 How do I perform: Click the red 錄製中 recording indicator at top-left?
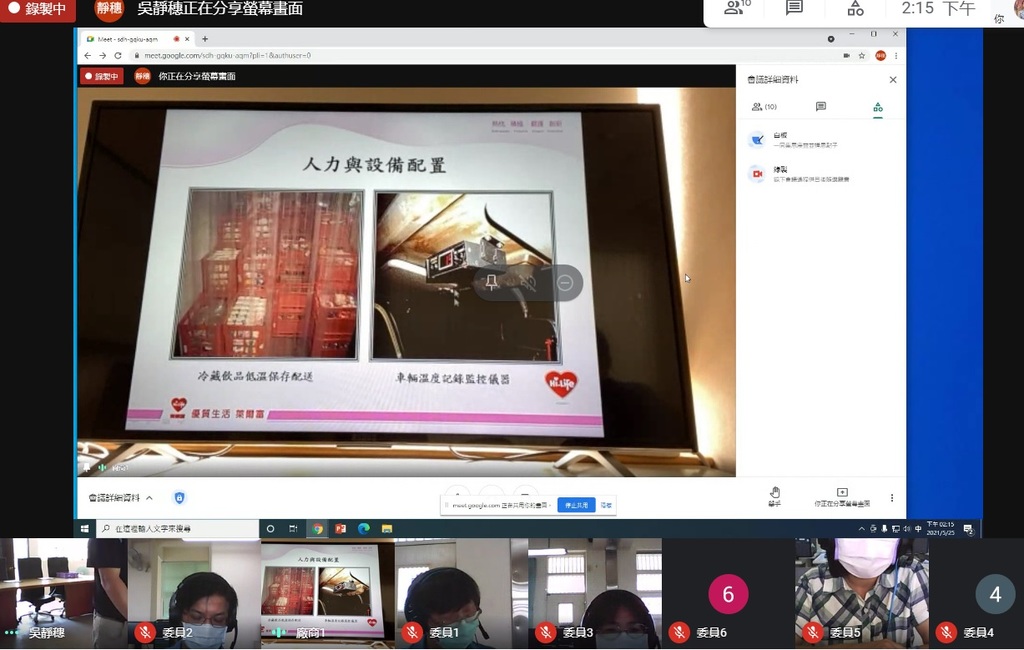pyautogui.click(x=37, y=9)
